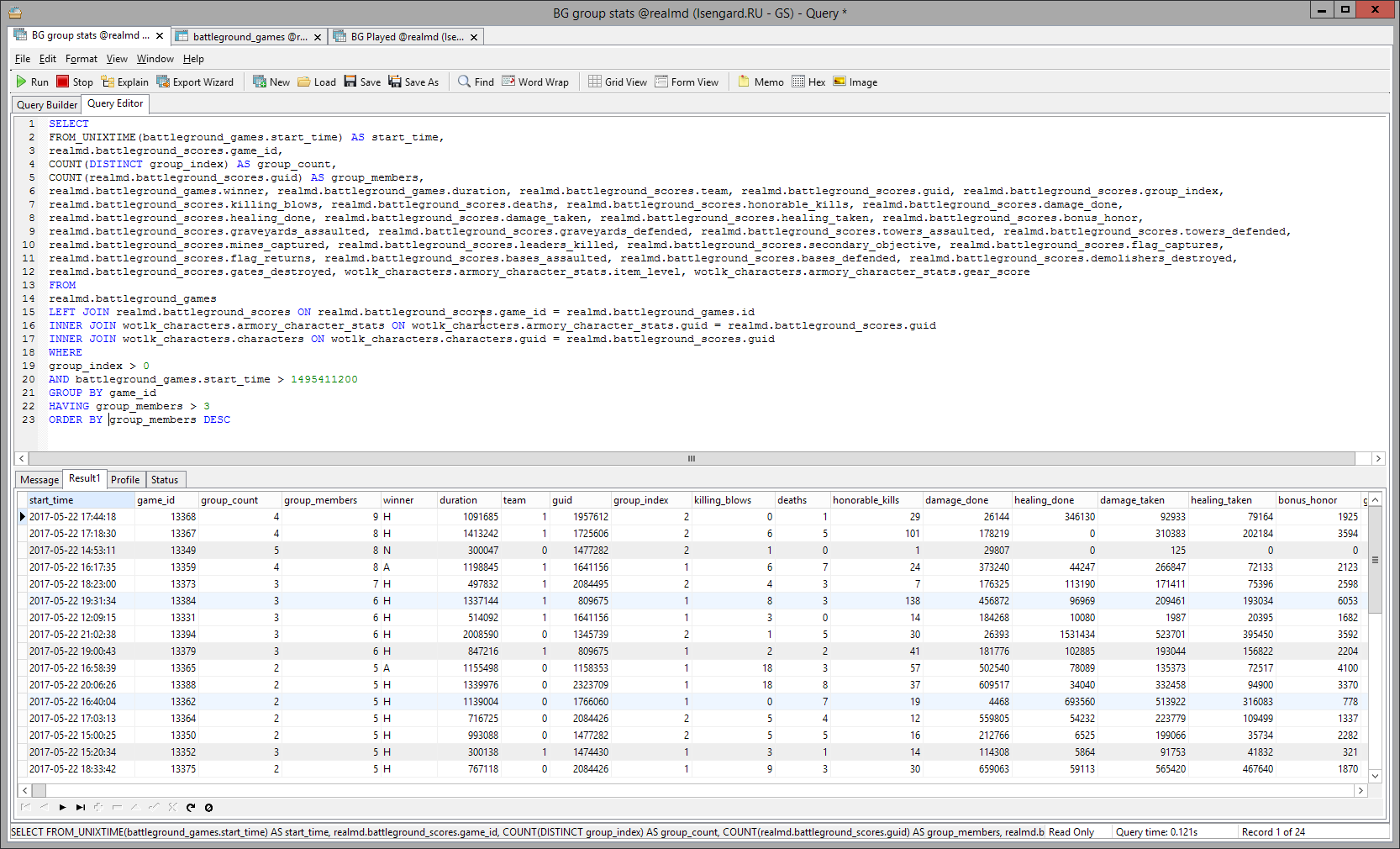Image resolution: width=1400 pixels, height=849 pixels.
Task: Open the Hex viewer
Action: tap(808, 82)
